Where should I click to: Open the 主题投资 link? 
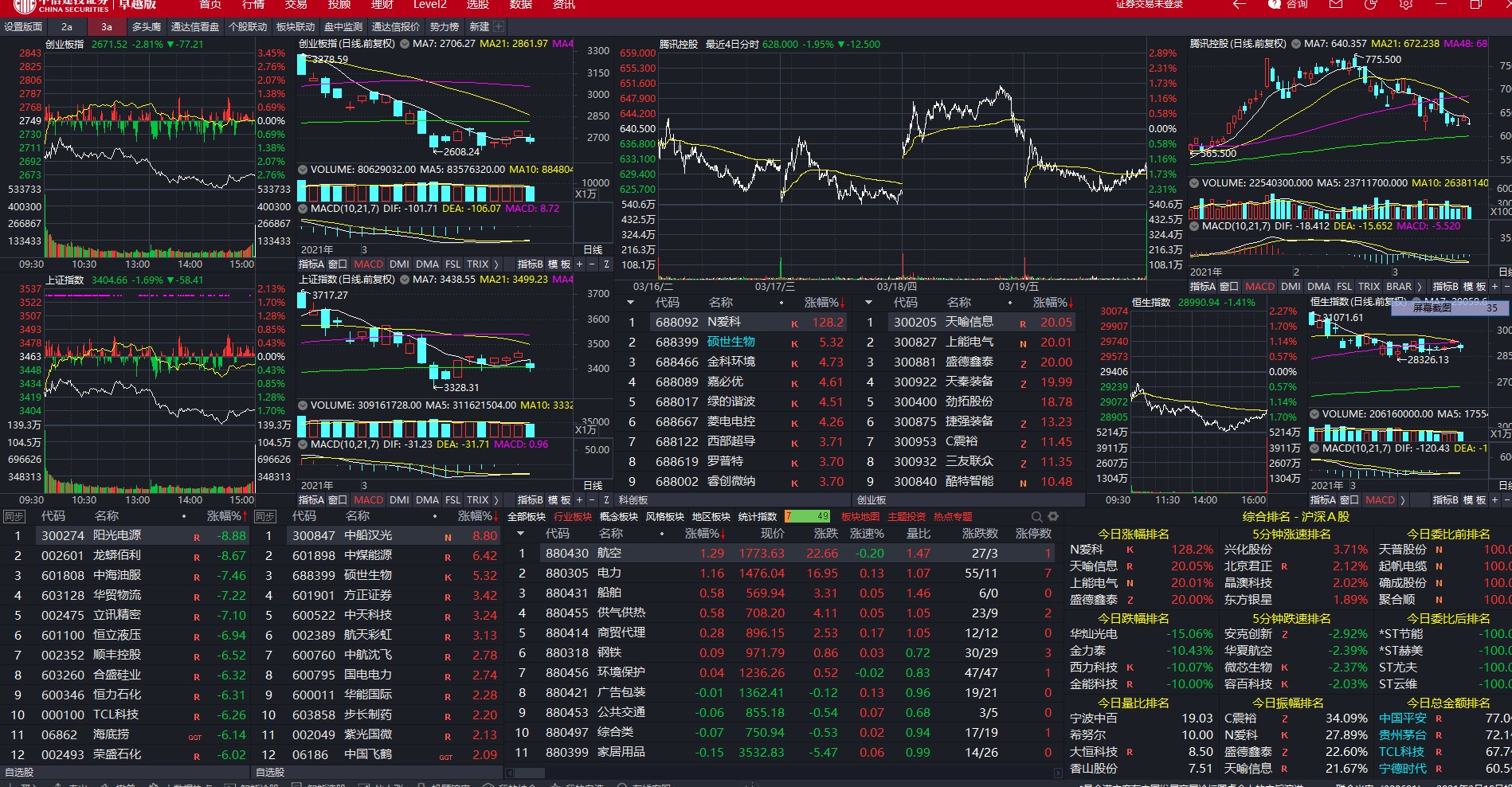[x=907, y=517]
